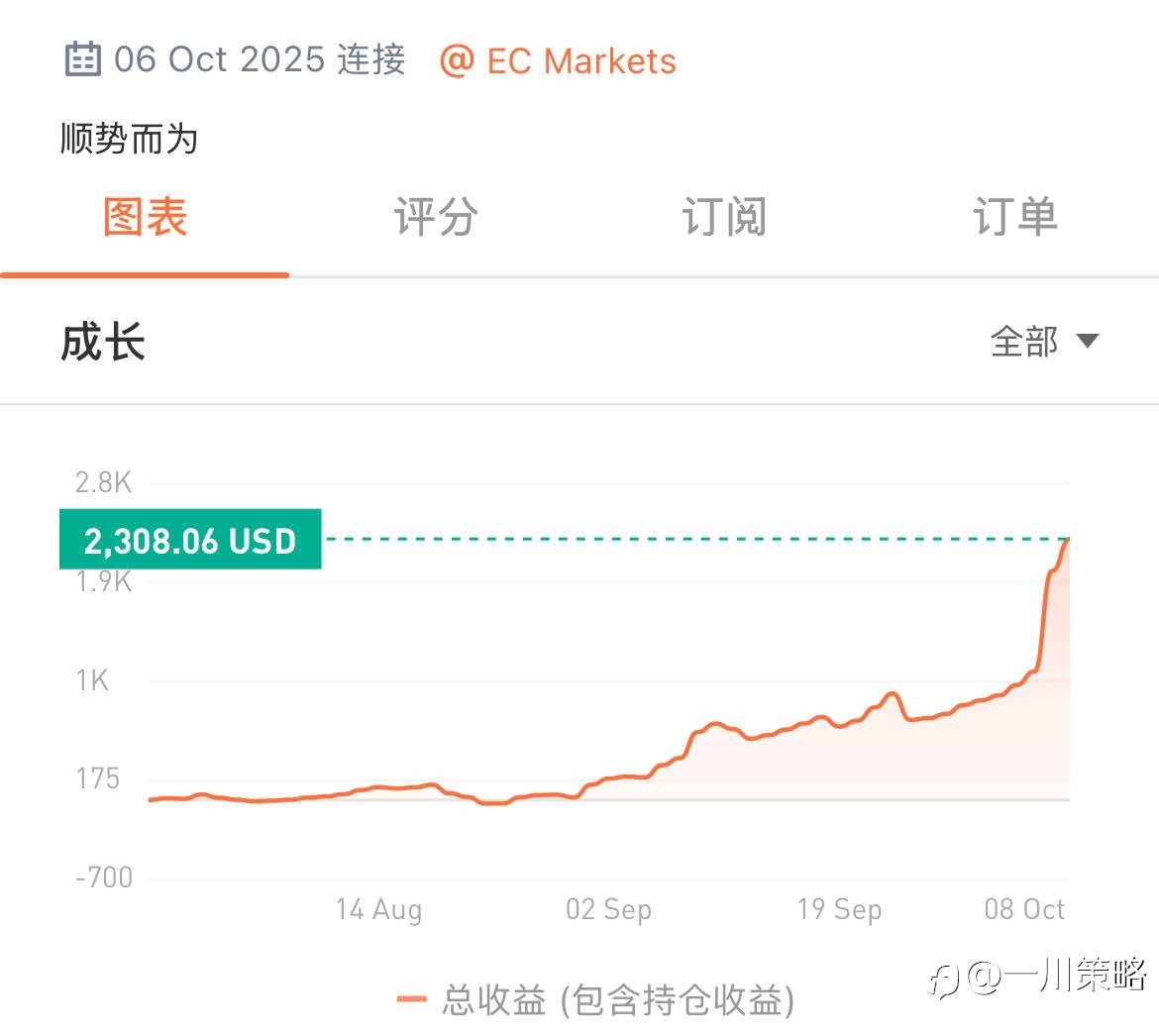1159x1036 pixels.
Task: Toggle the 总收益 (包含持仓收益) legend series
Action: pyautogui.click(x=618, y=1000)
